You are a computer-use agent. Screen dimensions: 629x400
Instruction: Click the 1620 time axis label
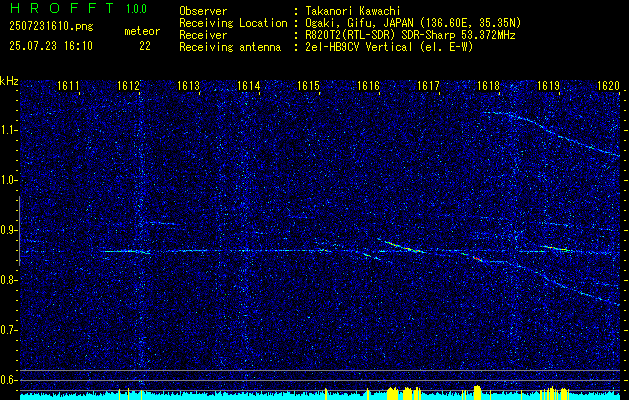[x=608, y=85]
